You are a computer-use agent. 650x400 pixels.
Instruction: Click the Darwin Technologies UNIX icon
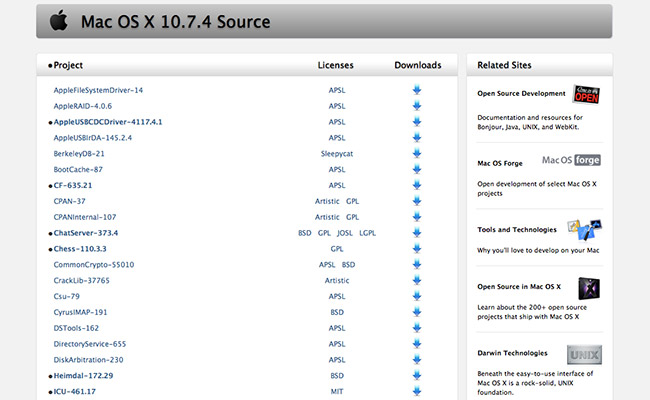(584, 355)
